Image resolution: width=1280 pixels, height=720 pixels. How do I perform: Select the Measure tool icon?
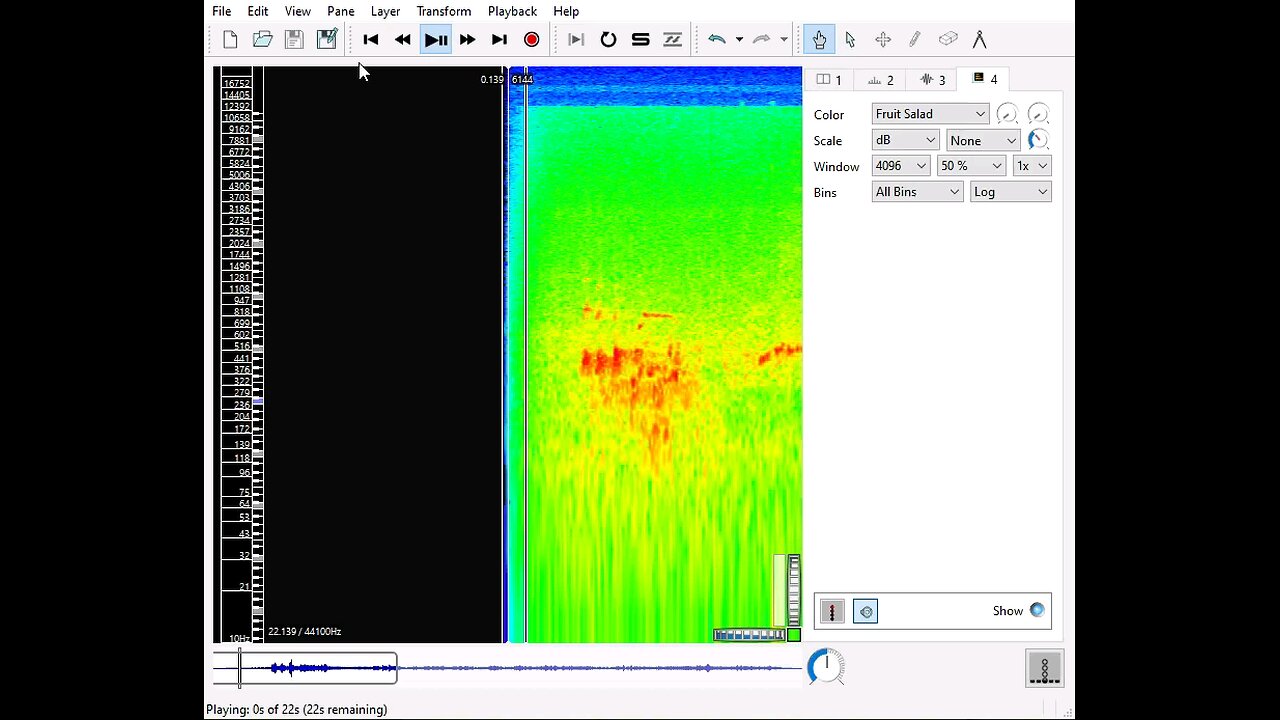click(980, 40)
